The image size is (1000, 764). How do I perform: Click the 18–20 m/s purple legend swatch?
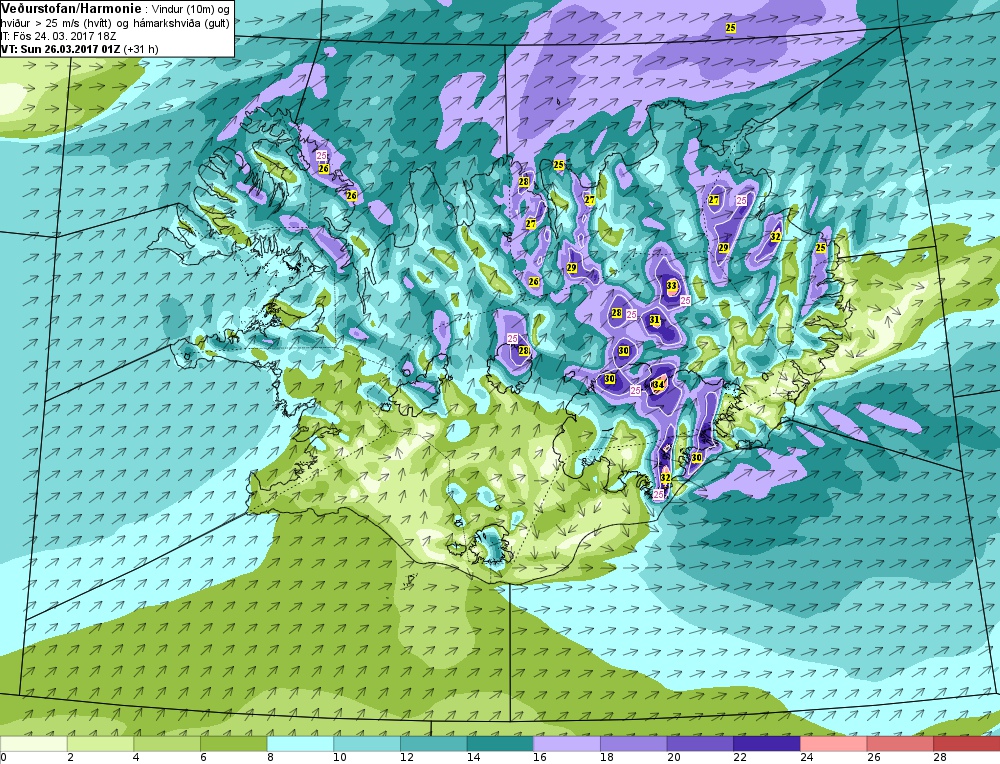click(x=633, y=744)
